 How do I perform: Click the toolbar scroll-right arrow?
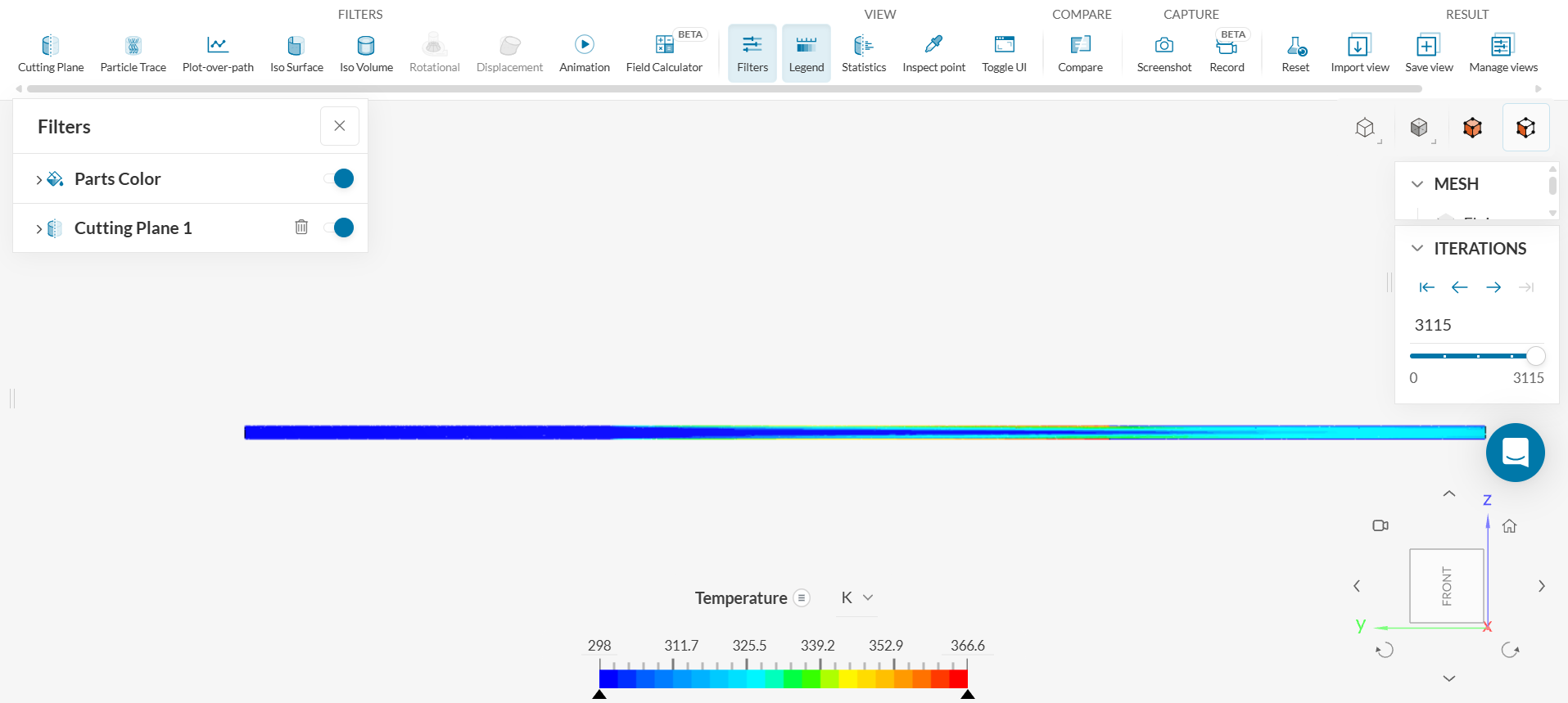[1539, 88]
